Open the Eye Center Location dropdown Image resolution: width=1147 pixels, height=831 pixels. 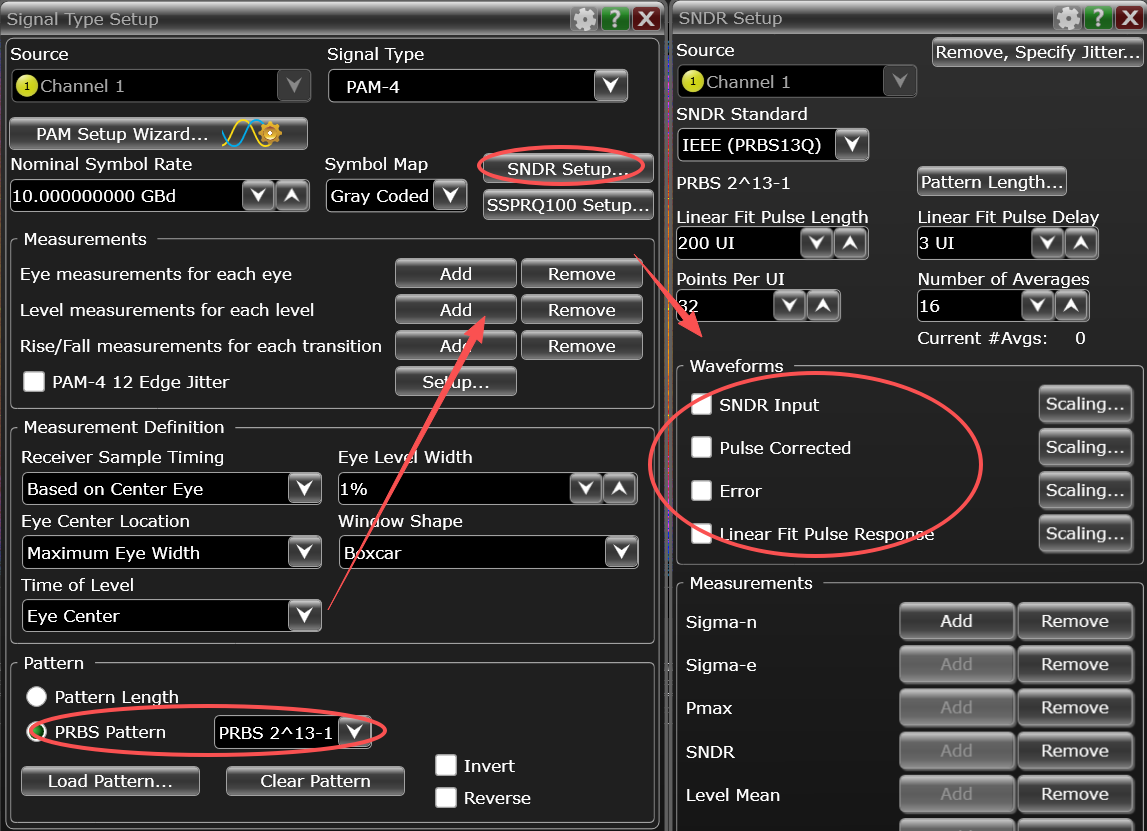(x=304, y=552)
